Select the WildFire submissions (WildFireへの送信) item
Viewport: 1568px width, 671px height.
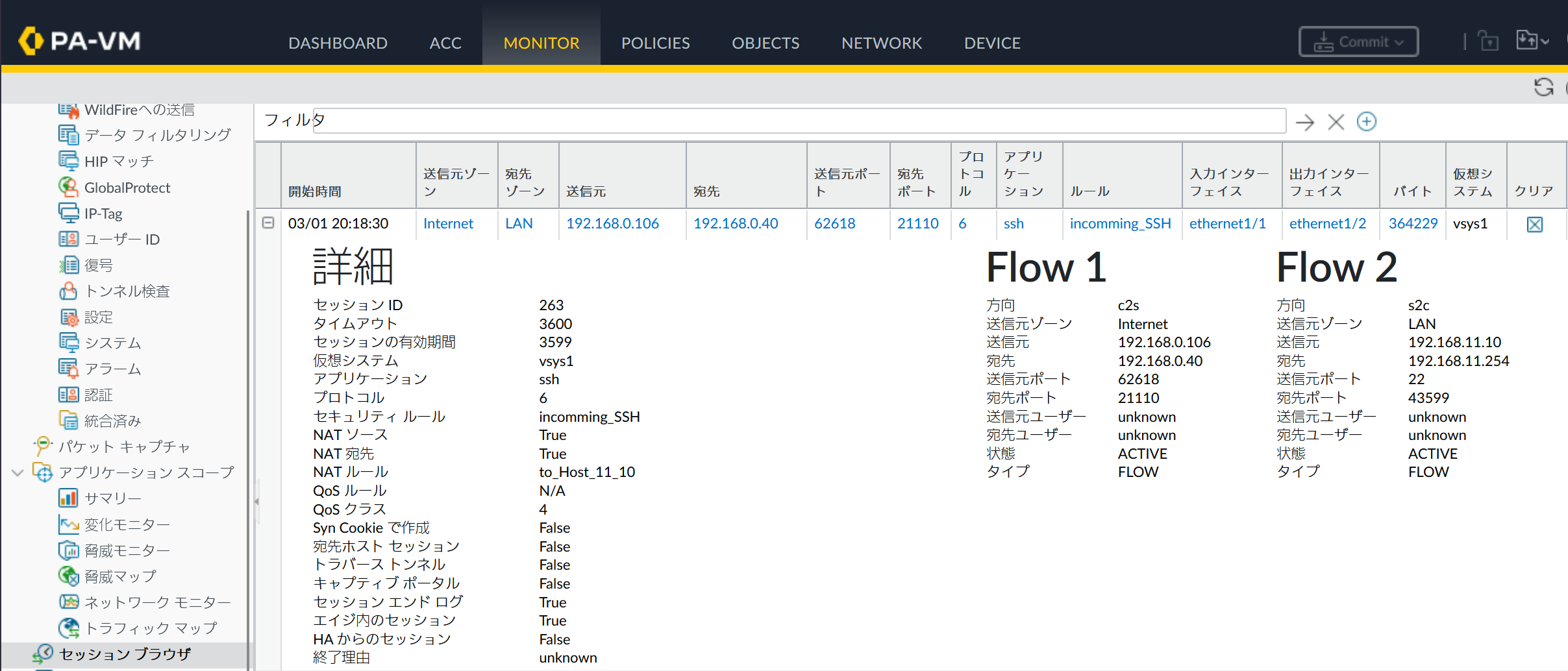(139, 110)
